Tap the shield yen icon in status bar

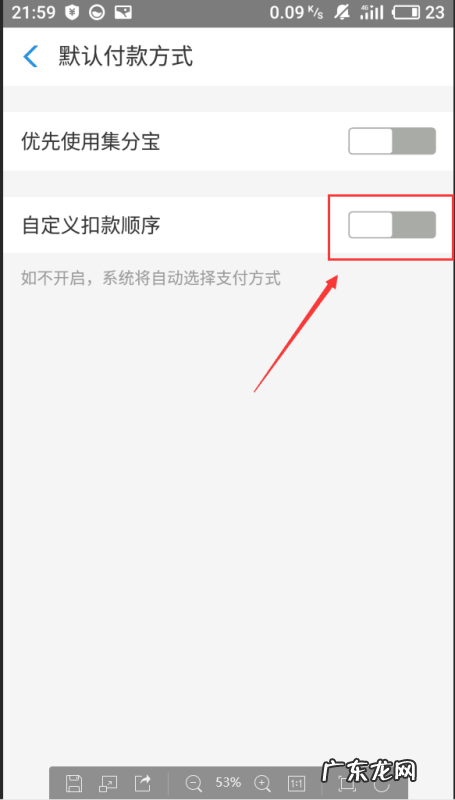[x=71, y=13]
